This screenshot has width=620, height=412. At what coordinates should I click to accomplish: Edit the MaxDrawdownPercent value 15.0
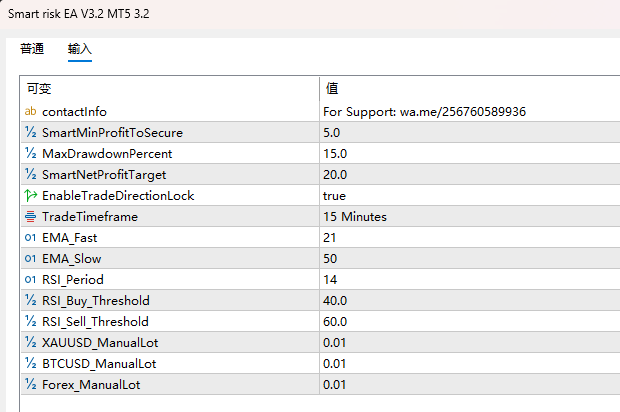click(x=470, y=153)
